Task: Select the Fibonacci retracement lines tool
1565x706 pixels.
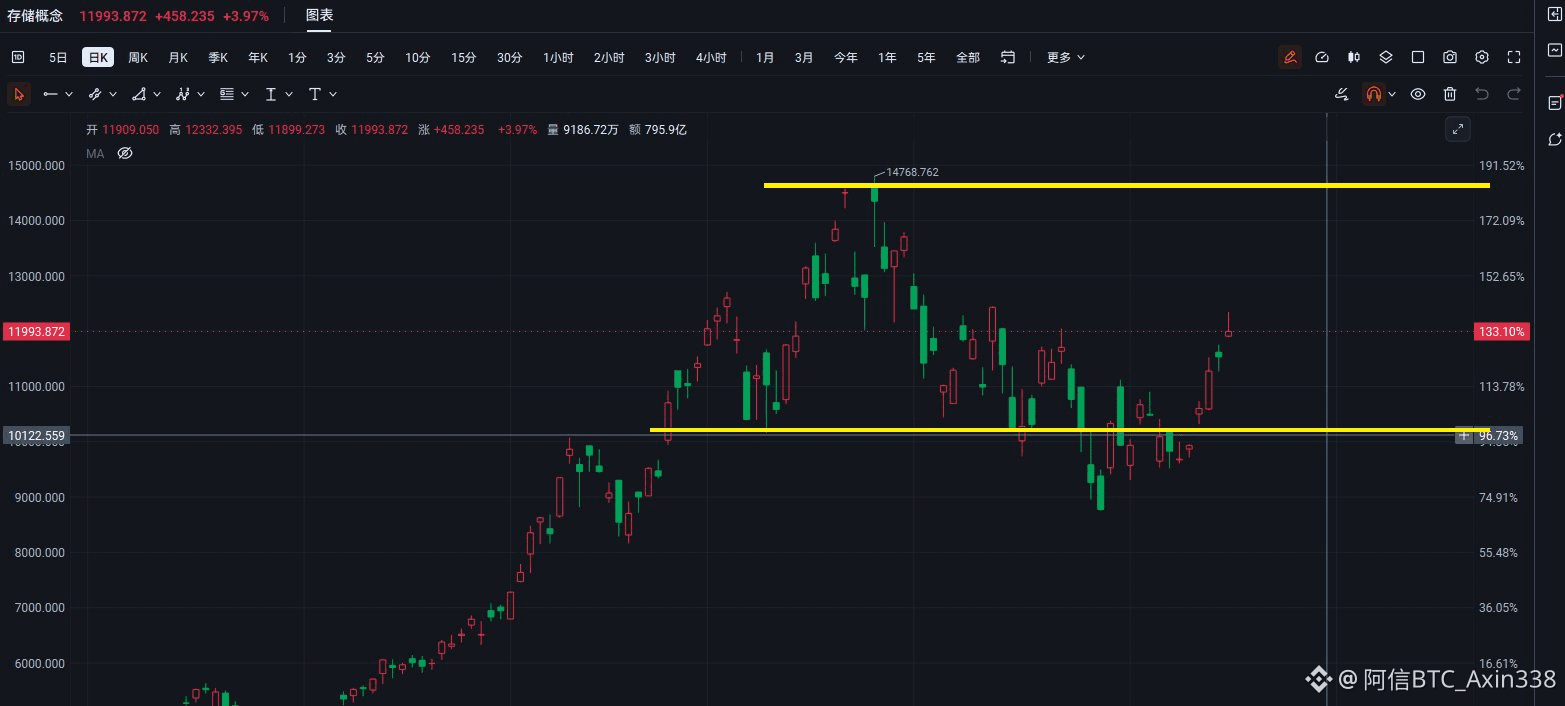Action: 227,94
